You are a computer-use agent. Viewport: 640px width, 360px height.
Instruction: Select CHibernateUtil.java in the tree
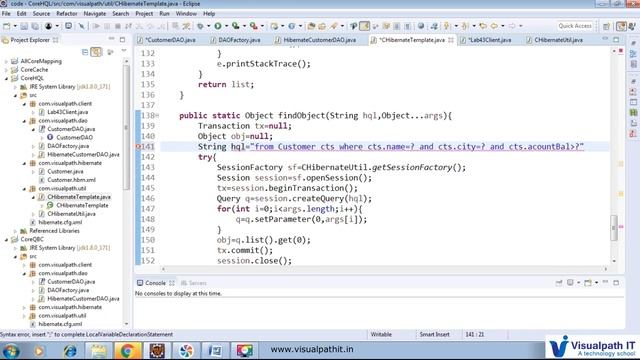tap(71, 214)
